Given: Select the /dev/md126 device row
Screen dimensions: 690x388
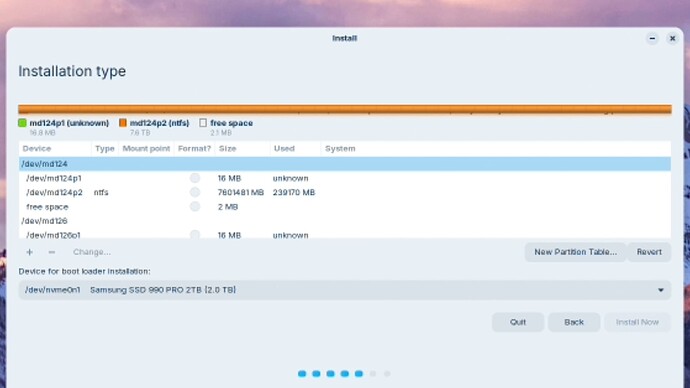Looking at the screenshot, I should pos(345,221).
